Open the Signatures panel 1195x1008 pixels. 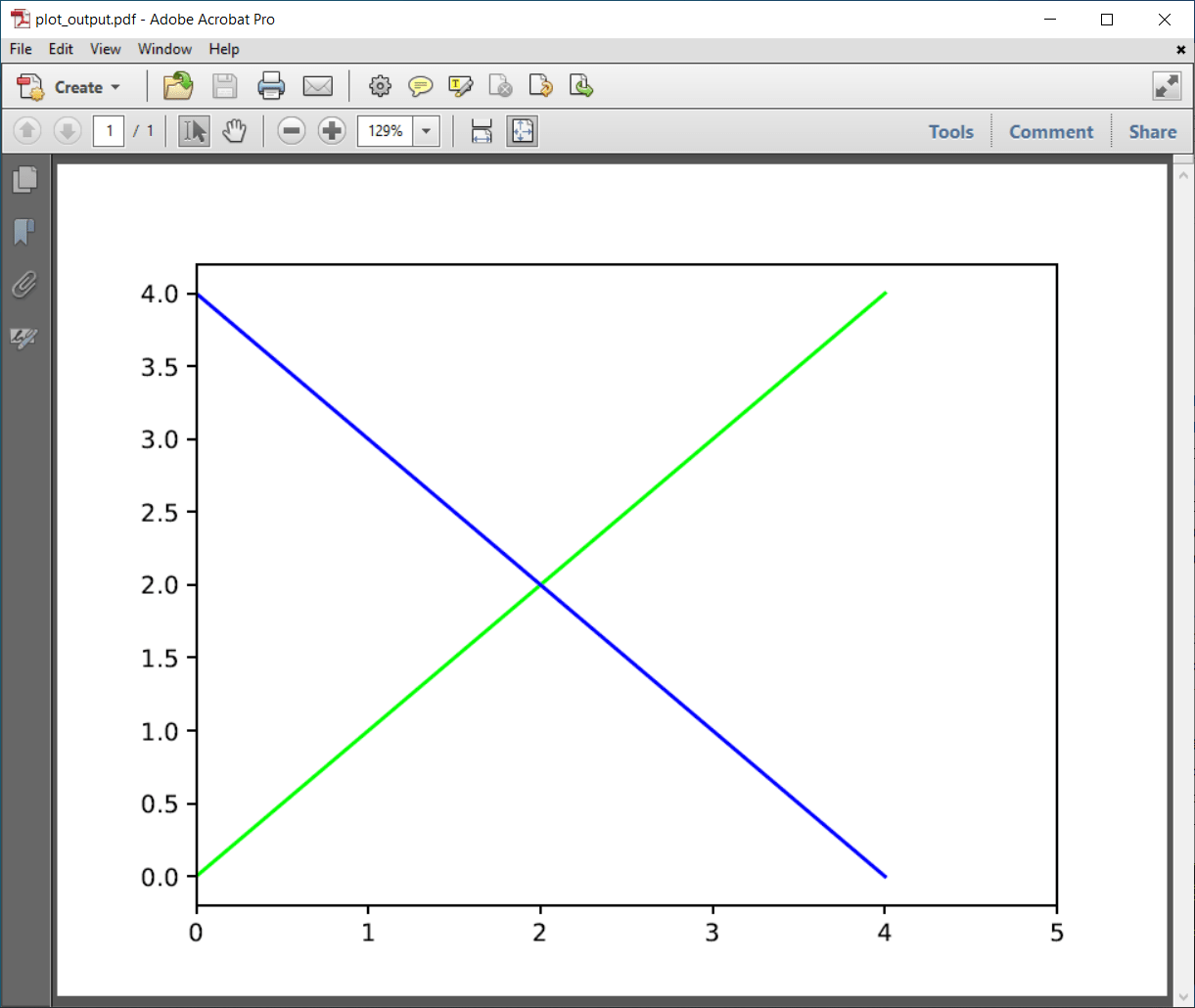click(x=24, y=338)
